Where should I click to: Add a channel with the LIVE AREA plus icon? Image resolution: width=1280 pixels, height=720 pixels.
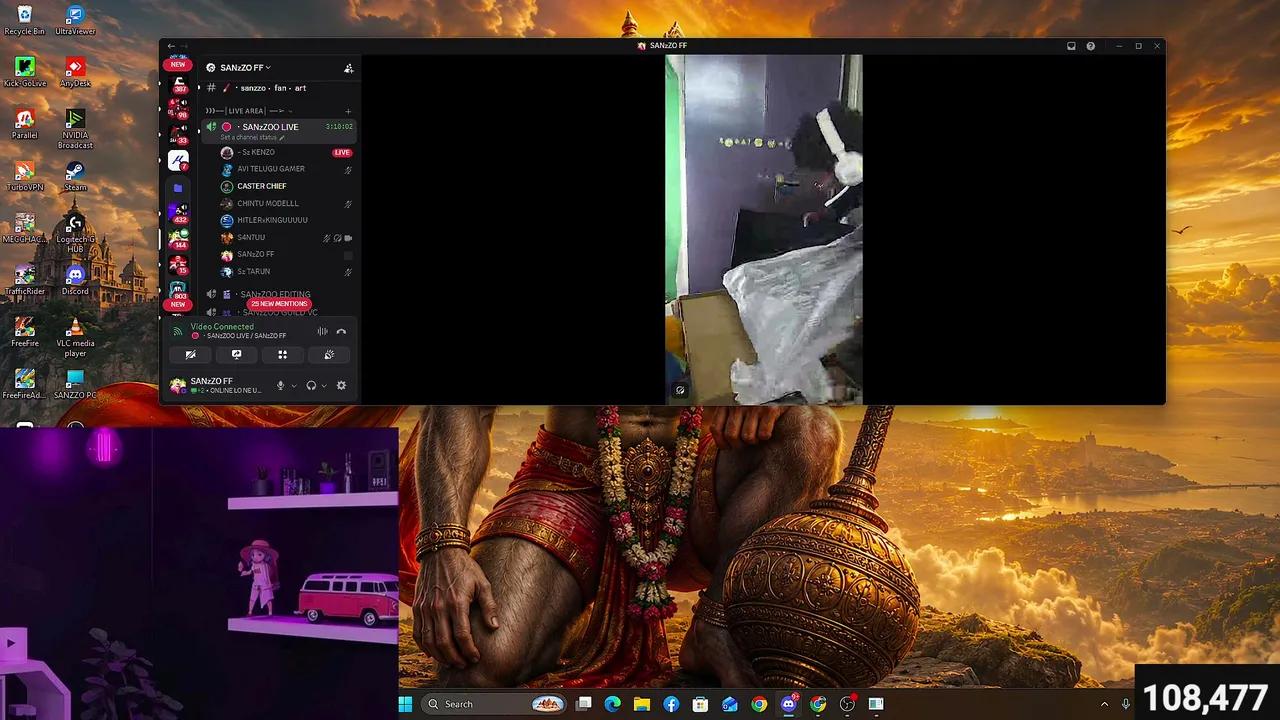tap(348, 111)
